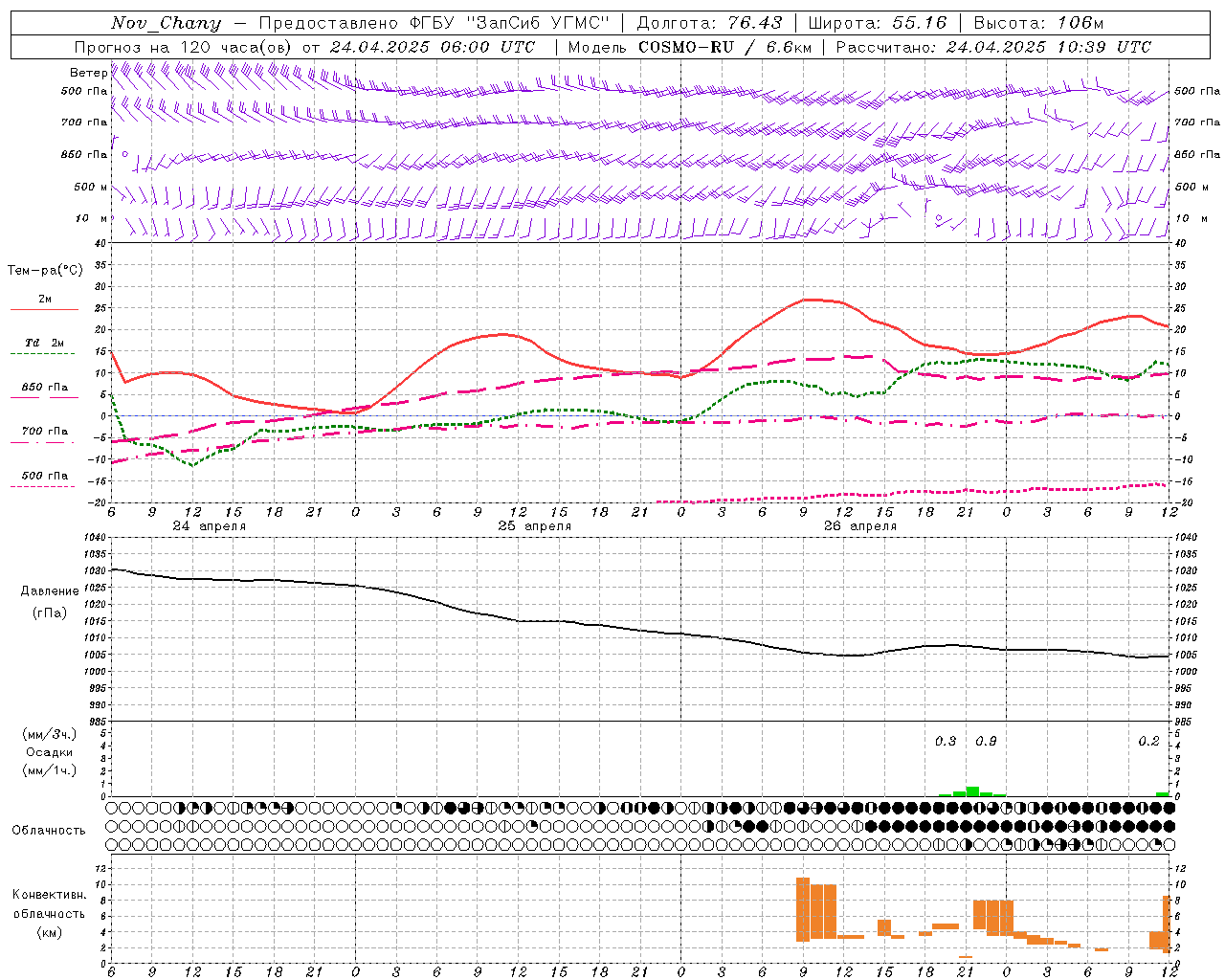Image resolution: width=1225 pixels, height=980 pixels.
Task: Click the precipitation value '0.2'
Action: [1148, 742]
